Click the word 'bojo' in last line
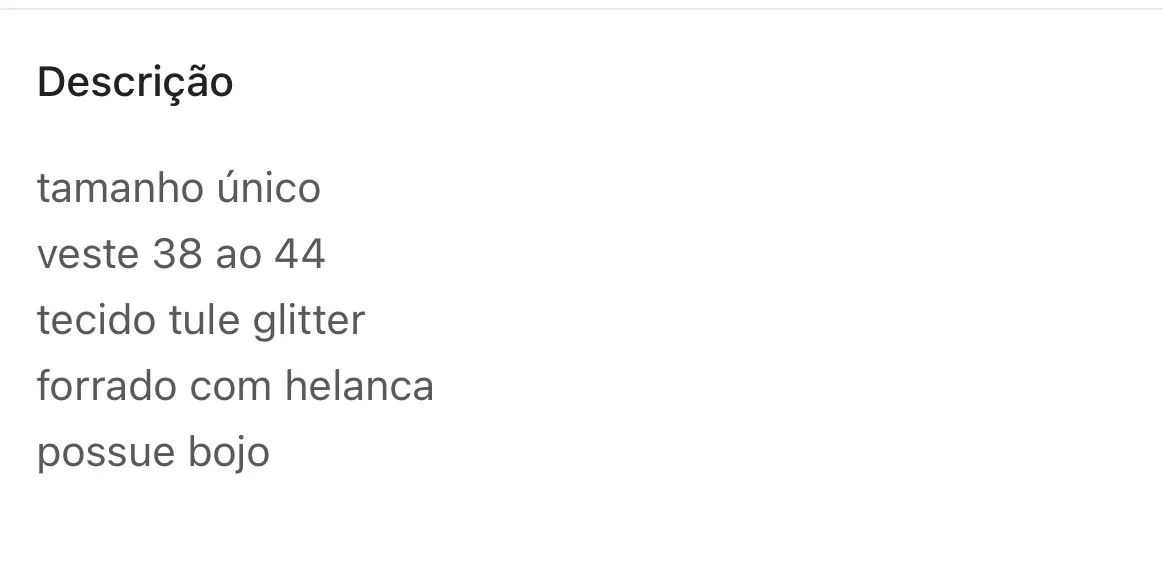The image size is (1163, 579). tap(228, 454)
